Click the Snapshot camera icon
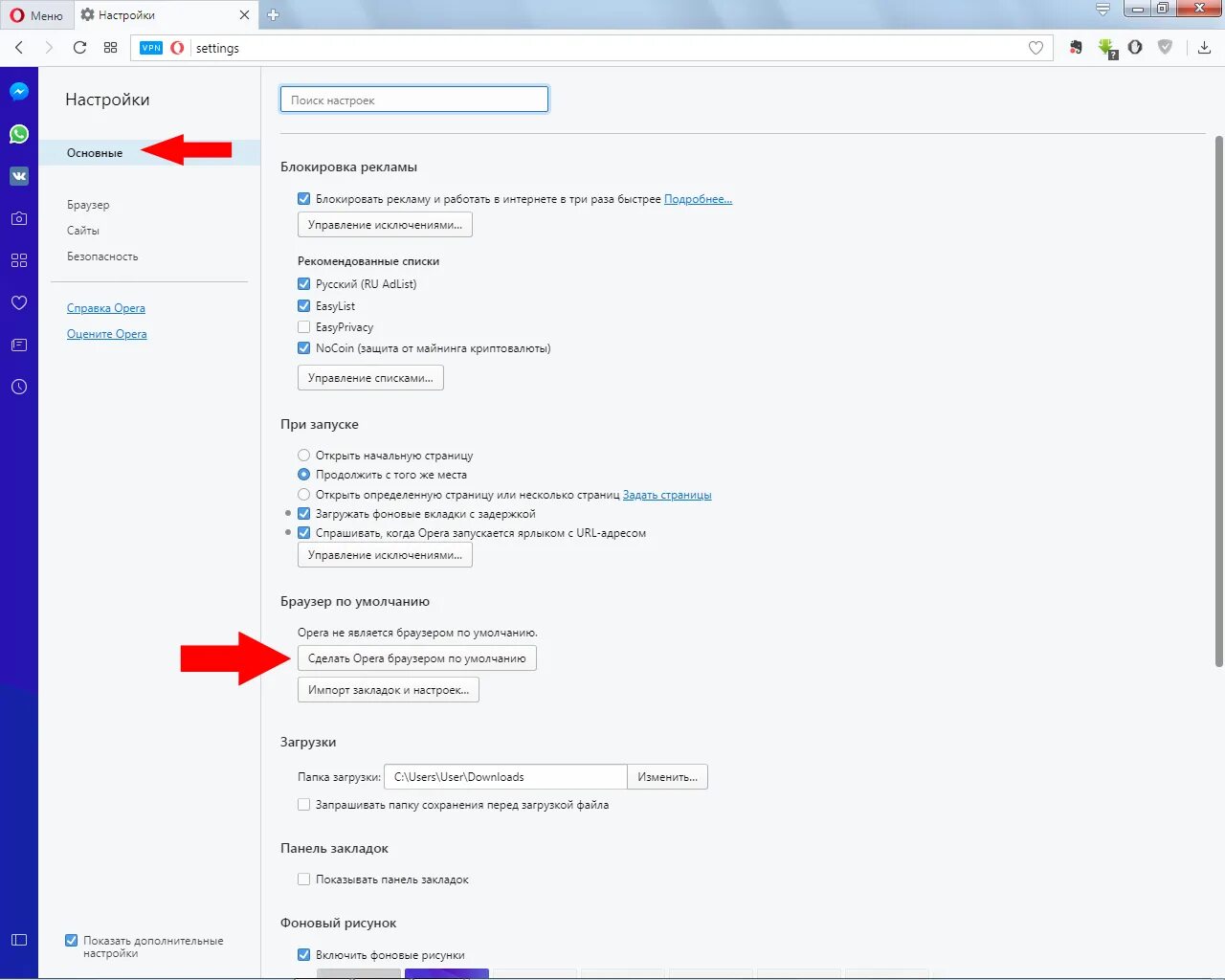 pyautogui.click(x=19, y=218)
